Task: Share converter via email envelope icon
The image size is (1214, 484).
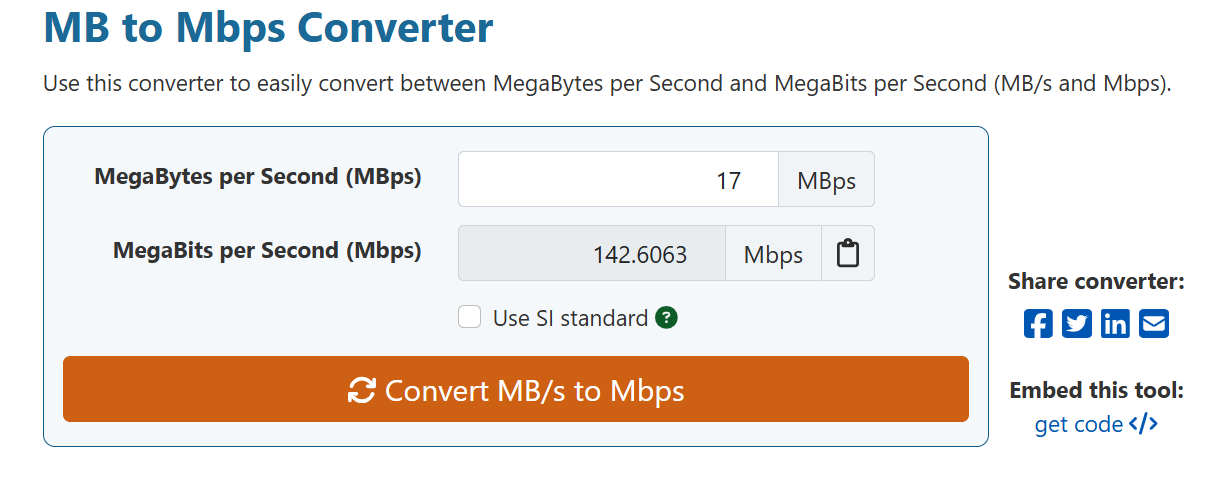Action: [x=1154, y=324]
